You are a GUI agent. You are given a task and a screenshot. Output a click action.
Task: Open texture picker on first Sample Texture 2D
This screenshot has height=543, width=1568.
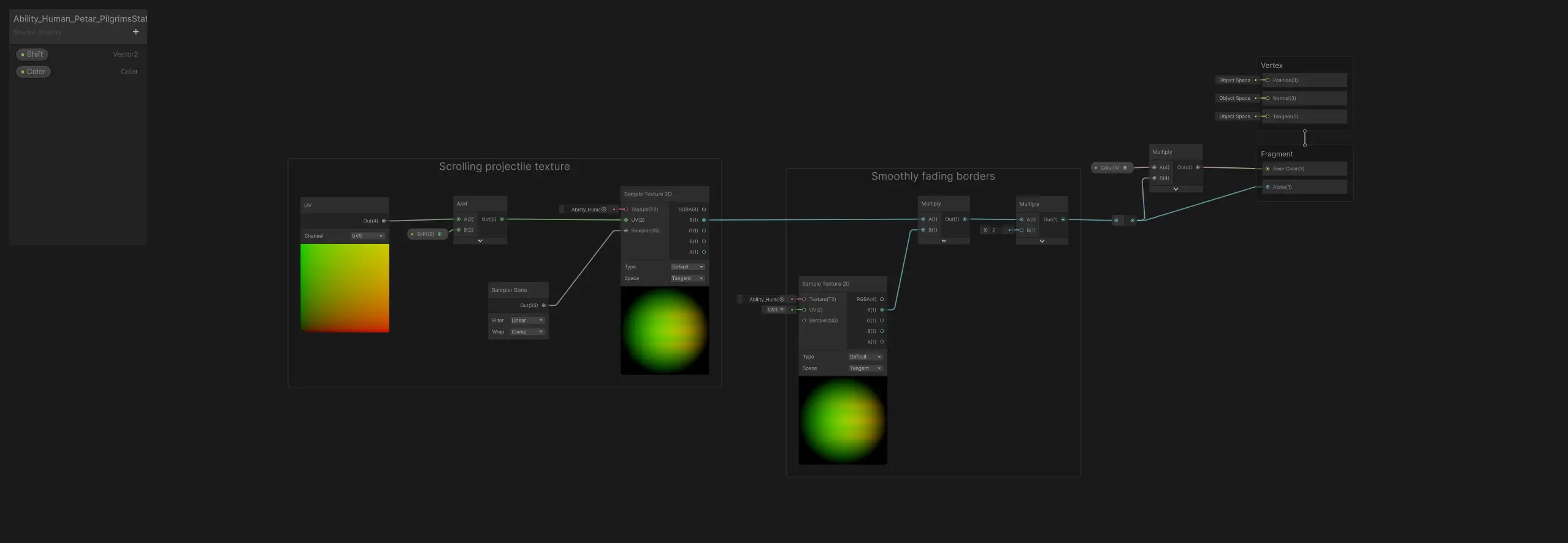[x=604, y=210]
